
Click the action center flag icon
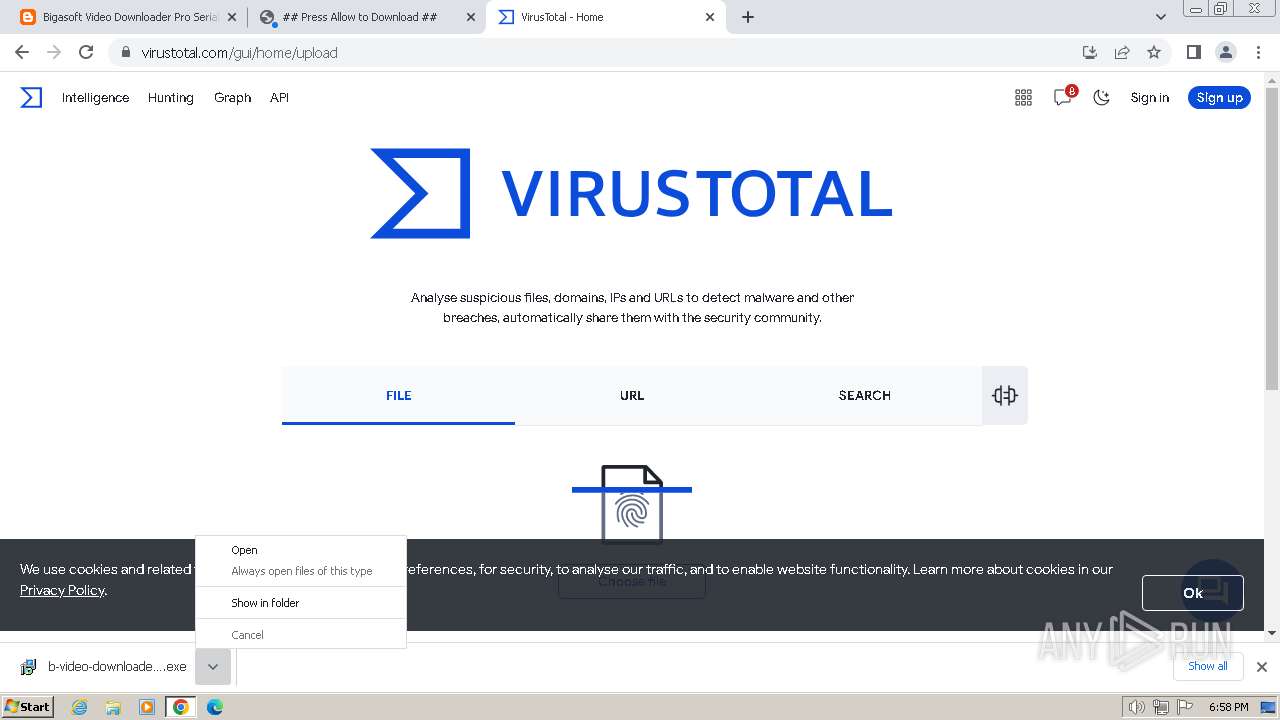(1184, 707)
